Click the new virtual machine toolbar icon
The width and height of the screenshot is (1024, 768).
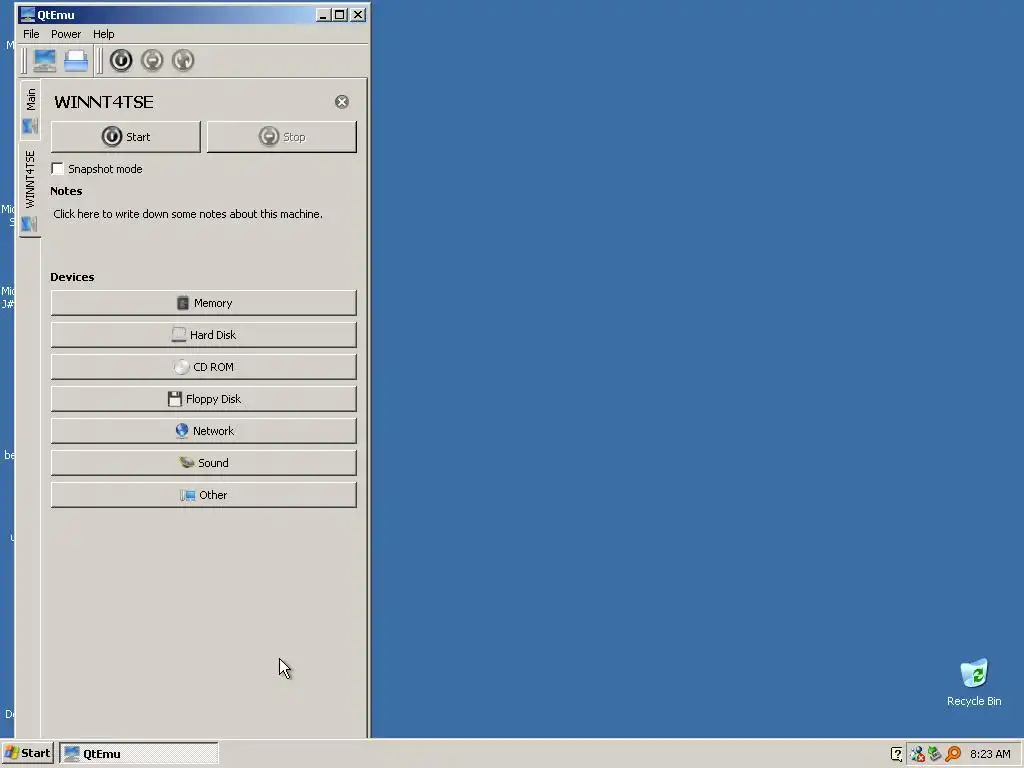click(44, 61)
